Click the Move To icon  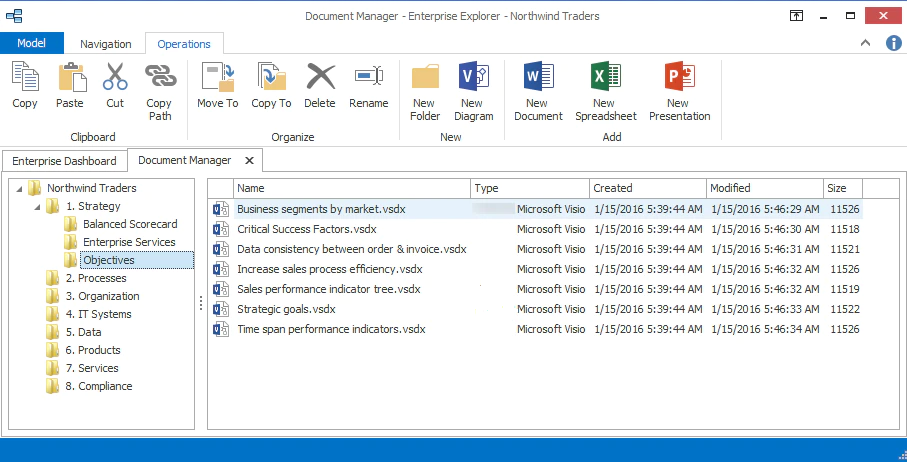(217, 77)
